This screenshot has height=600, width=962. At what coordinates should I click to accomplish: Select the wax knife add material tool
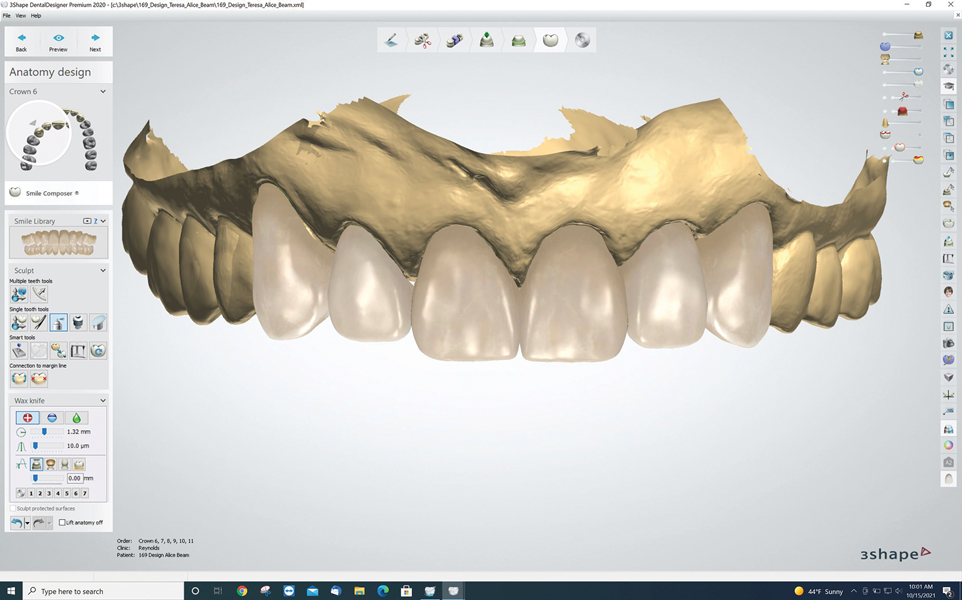pos(28,418)
